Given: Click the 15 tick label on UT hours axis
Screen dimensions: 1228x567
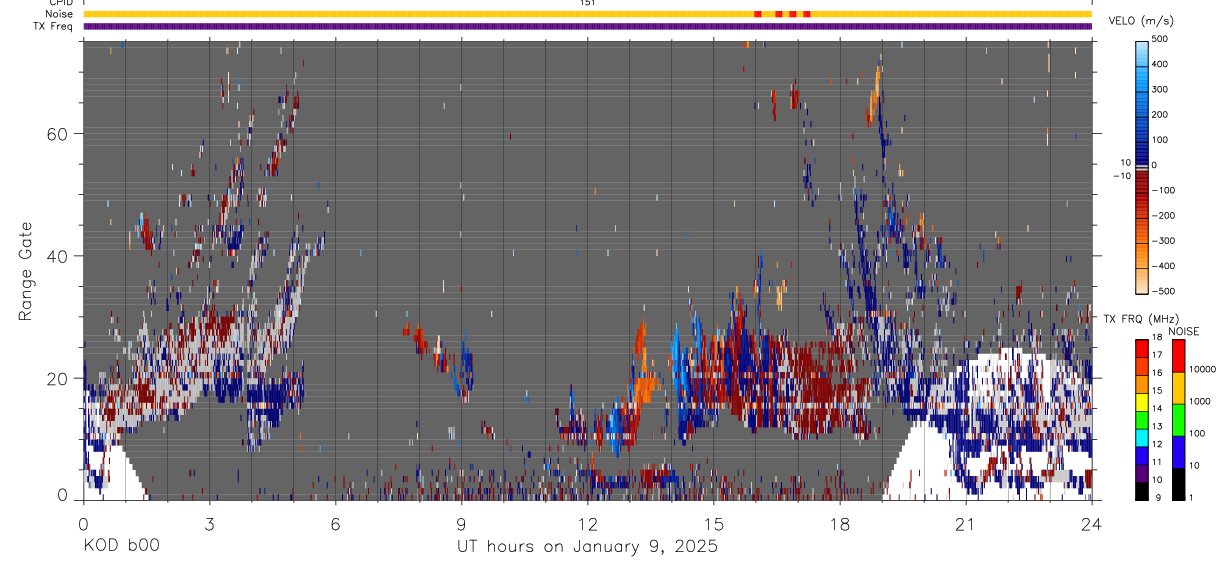Looking at the screenshot, I should tap(713, 524).
